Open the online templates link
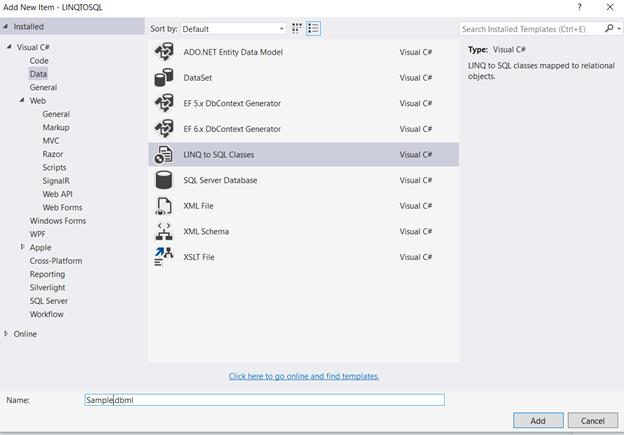The height and width of the screenshot is (435, 624). click(x=304, y=376)
